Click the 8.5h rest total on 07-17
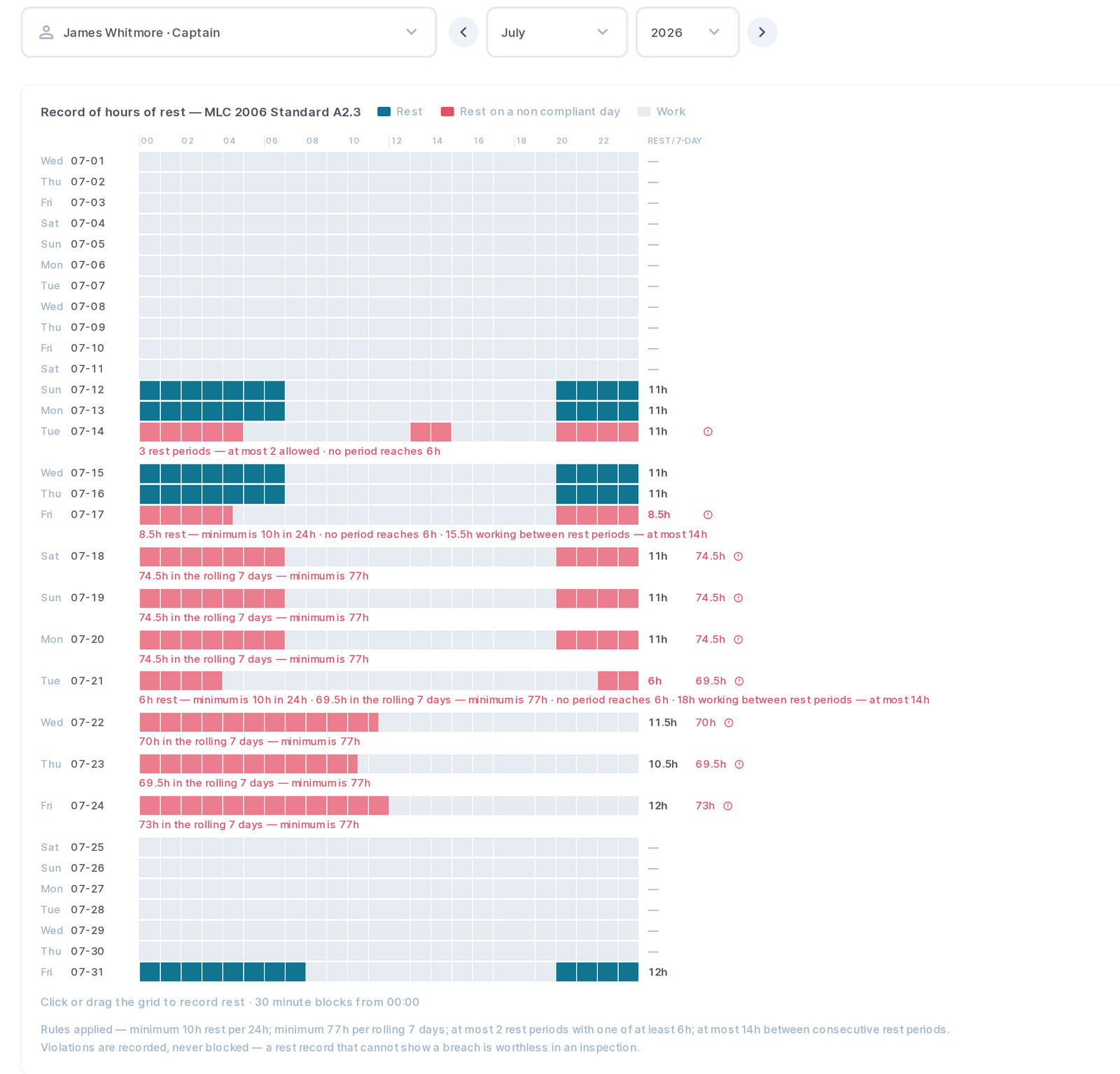This screenshot has width=1120, height=1074. (659, 515)
